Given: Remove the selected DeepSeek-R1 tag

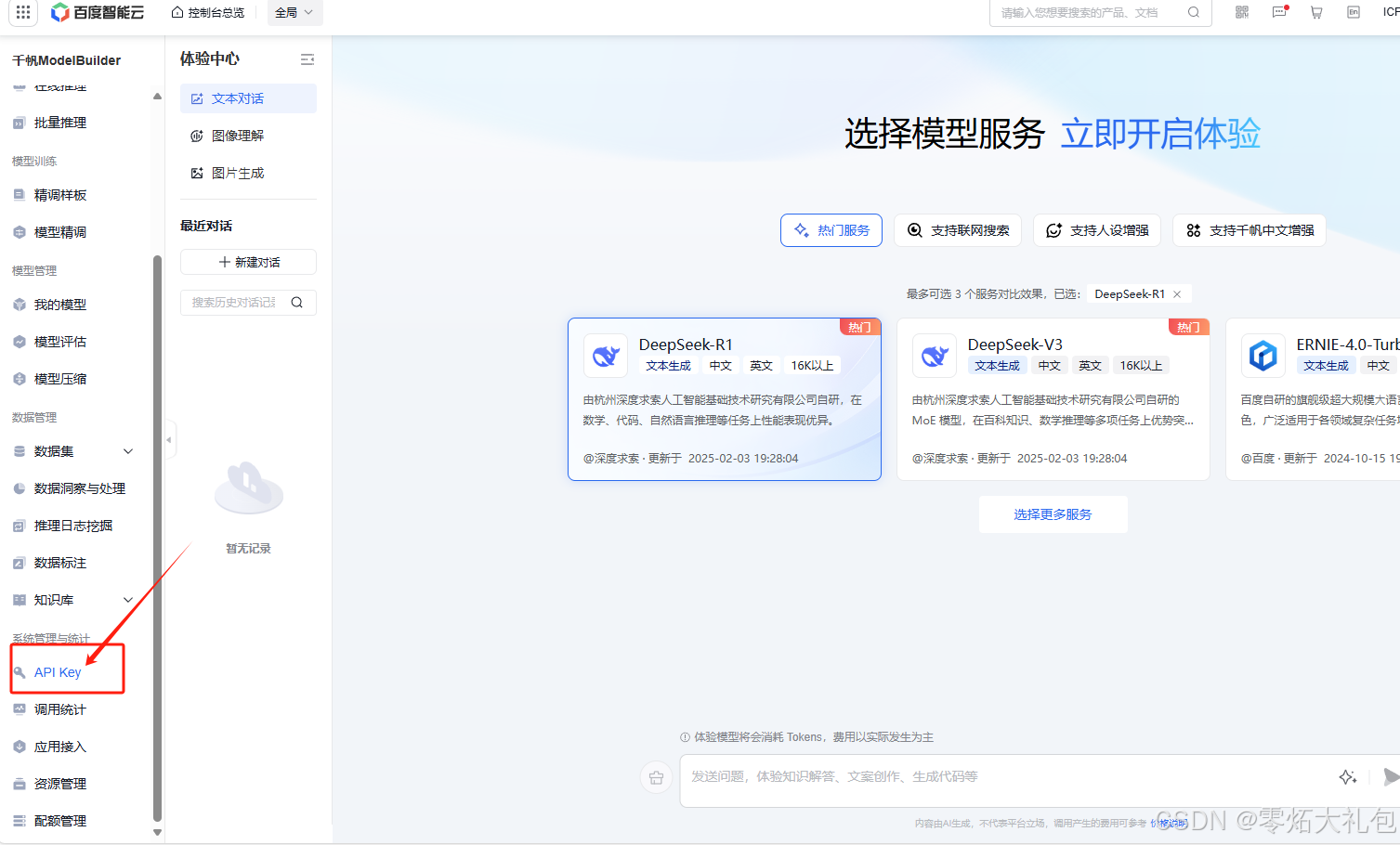Looking at the screenshot, I should (x=1177, y=294).
